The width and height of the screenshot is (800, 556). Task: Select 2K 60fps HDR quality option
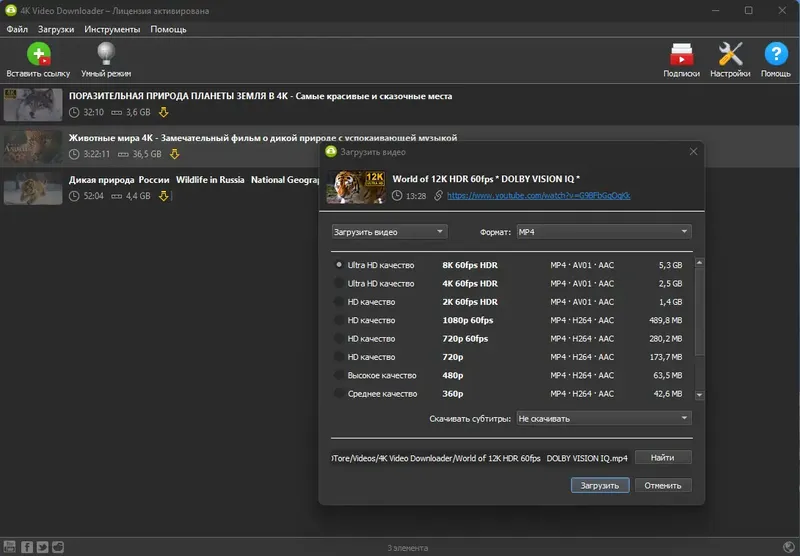(x=339, y=301)
